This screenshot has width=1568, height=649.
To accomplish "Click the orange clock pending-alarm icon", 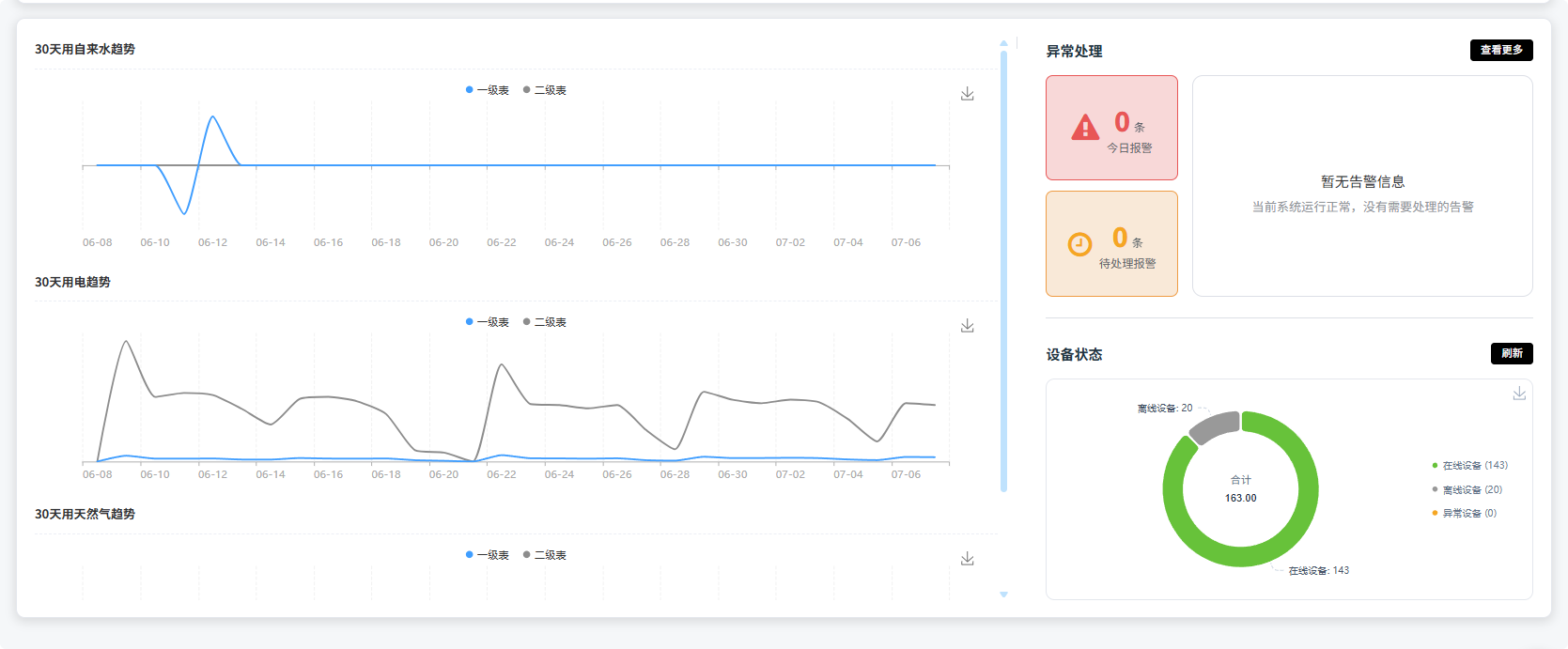I will click(1080, 244).
